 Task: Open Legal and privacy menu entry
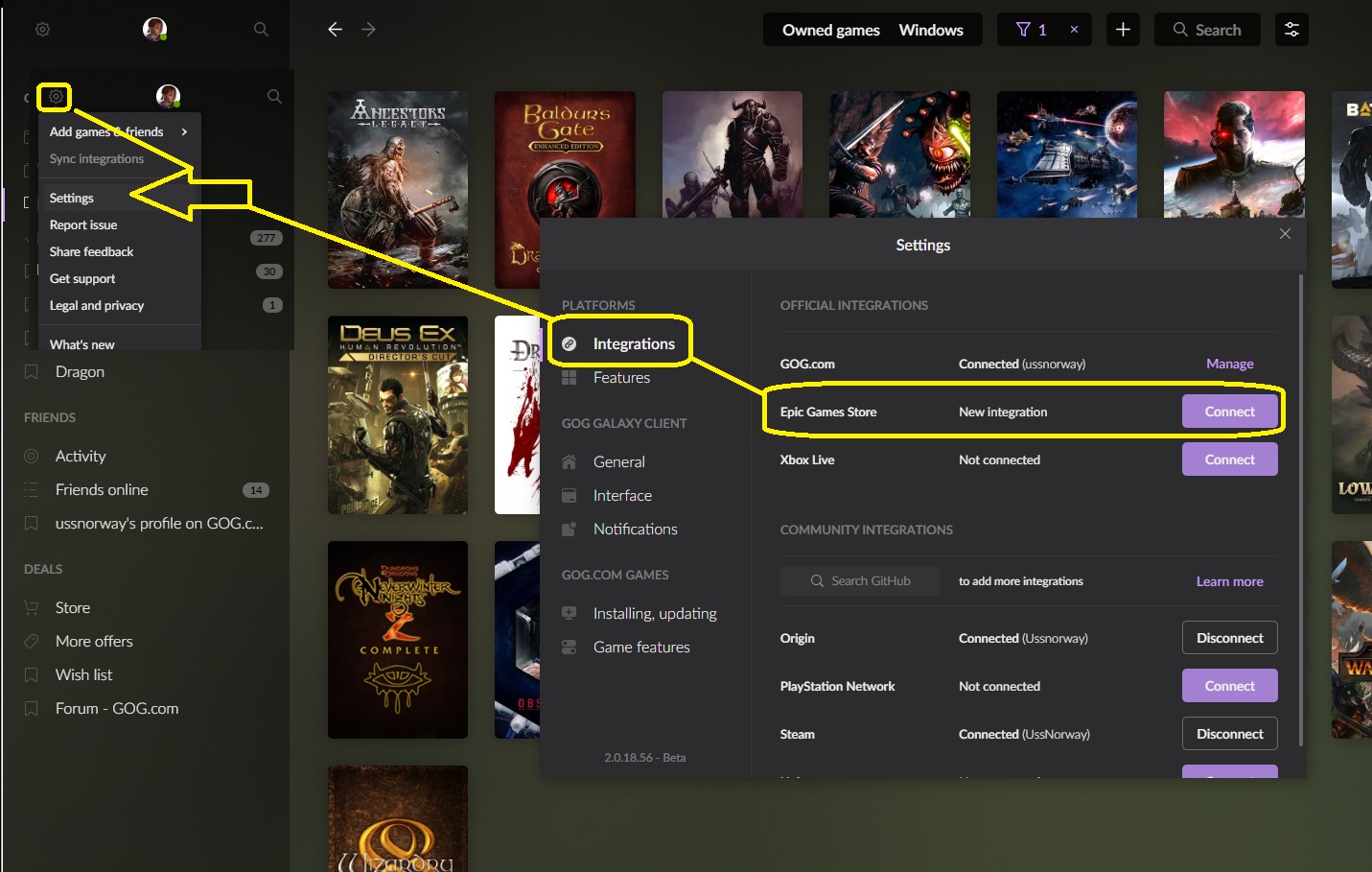click(x=97, y=306)
